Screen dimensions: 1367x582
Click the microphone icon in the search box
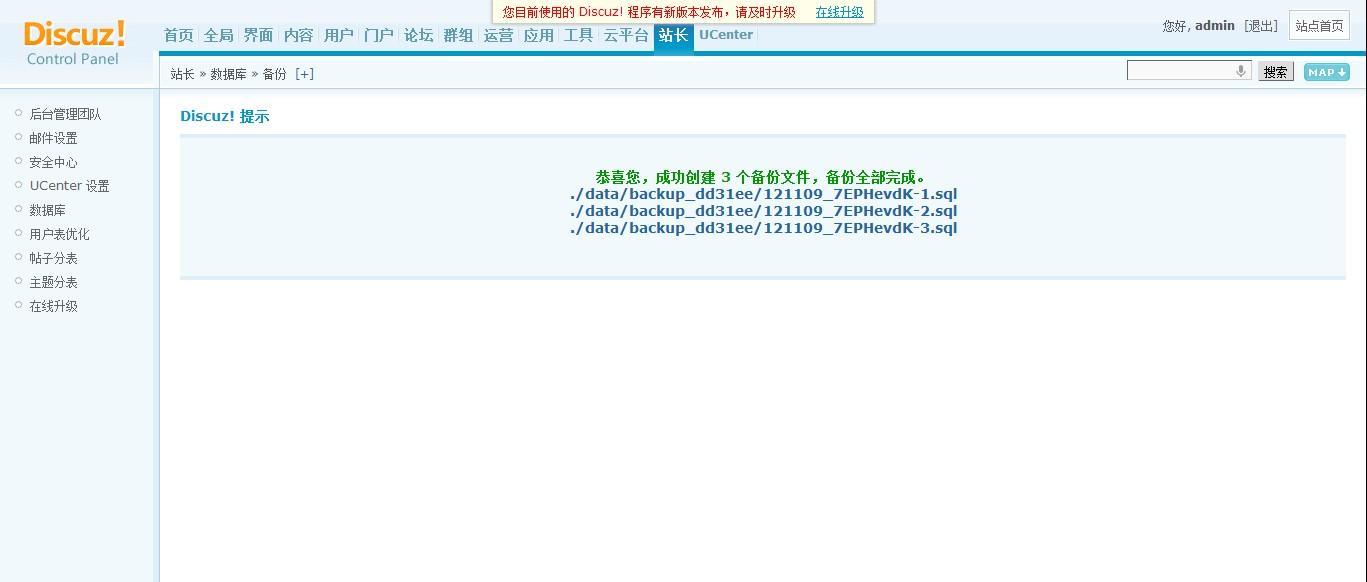point(1240,71)
